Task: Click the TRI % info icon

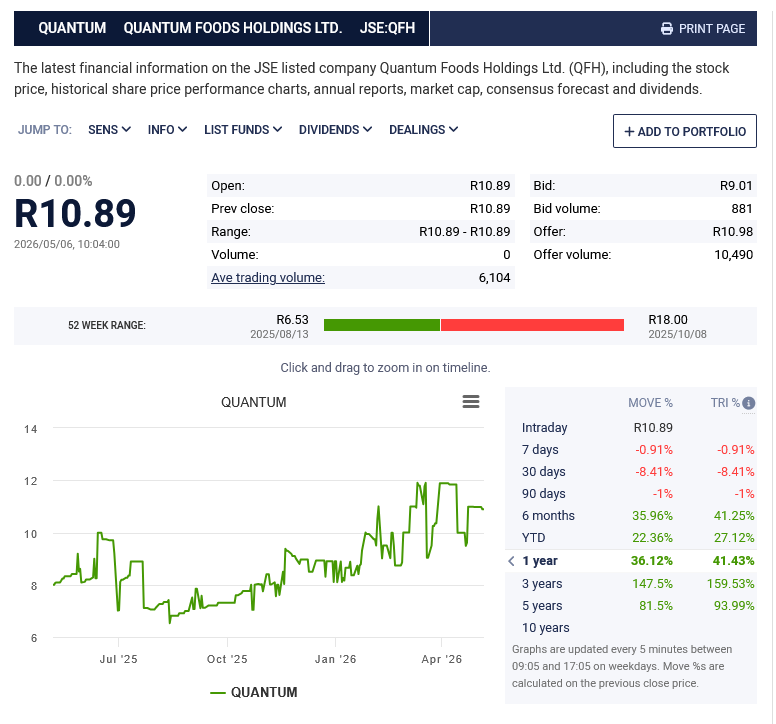Action: [748, 403]
